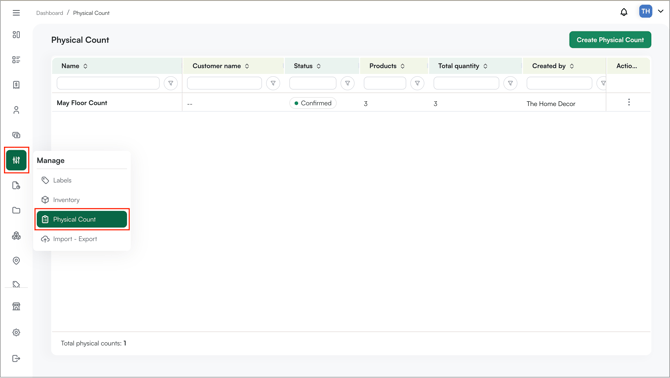Click the Created by filter field
Screen dimensions: 670x378
click(x=559, y=83)
